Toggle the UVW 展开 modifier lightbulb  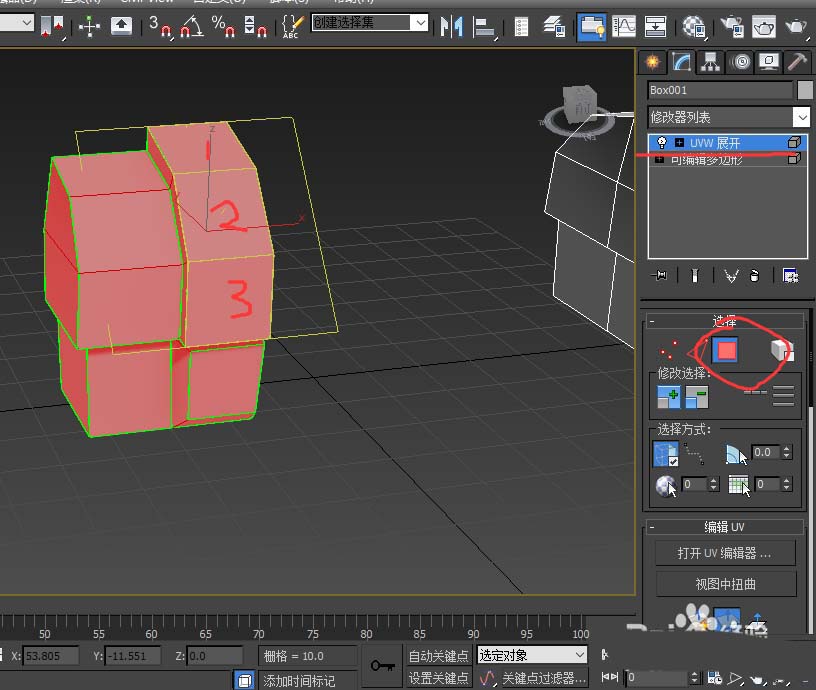(x=662, y=143)
